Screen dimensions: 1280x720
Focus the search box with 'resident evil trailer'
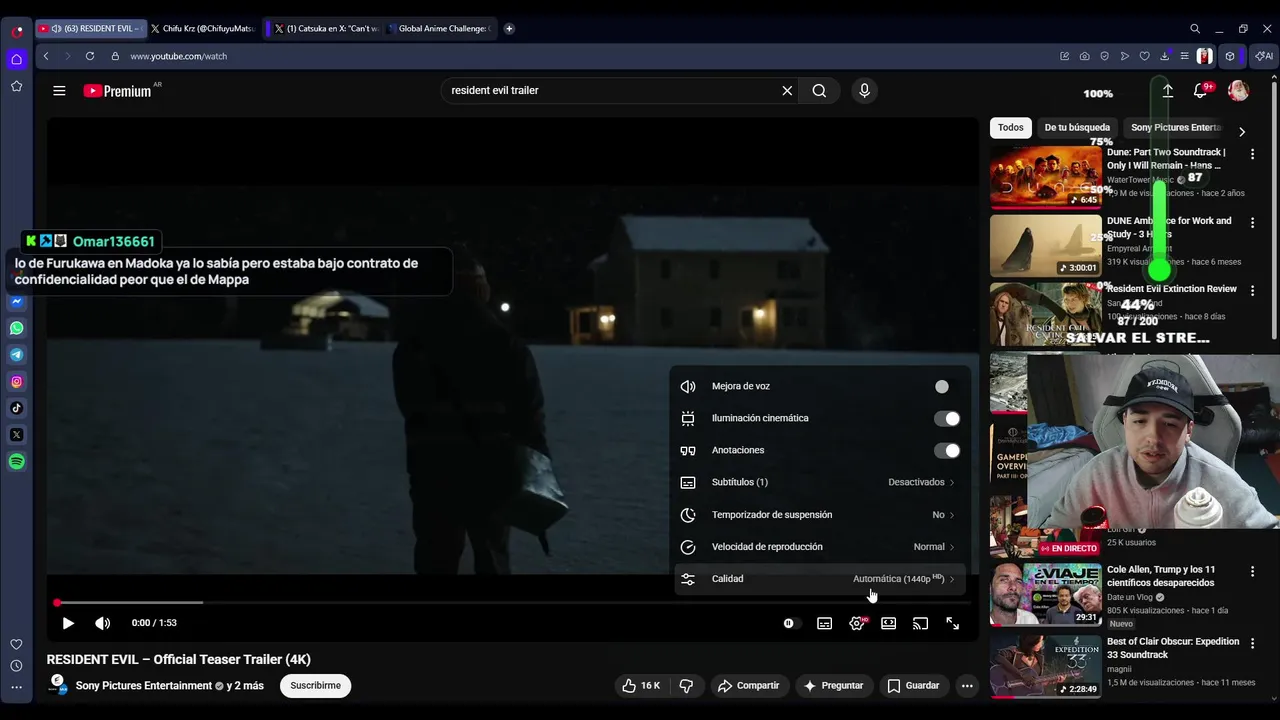[610, 90]
